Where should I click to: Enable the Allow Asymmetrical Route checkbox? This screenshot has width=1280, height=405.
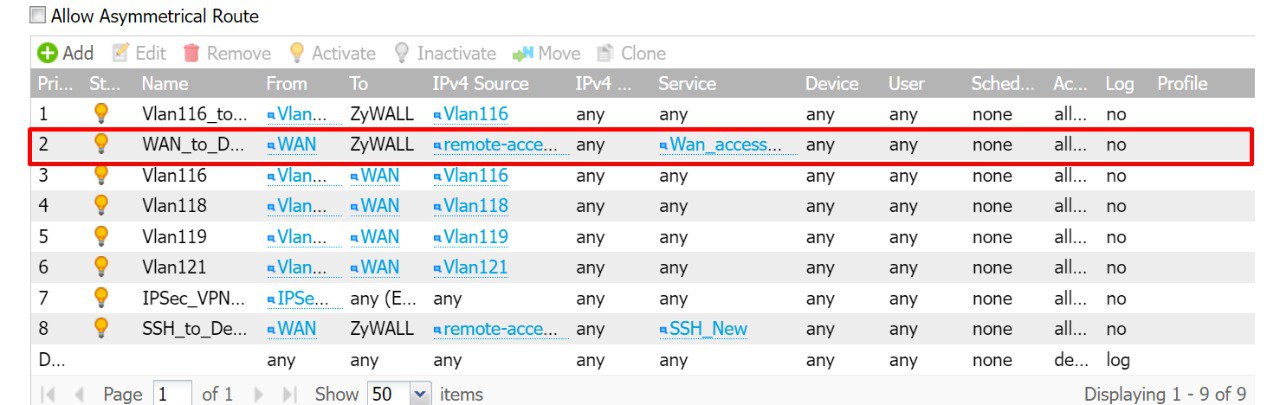point(38,16)
